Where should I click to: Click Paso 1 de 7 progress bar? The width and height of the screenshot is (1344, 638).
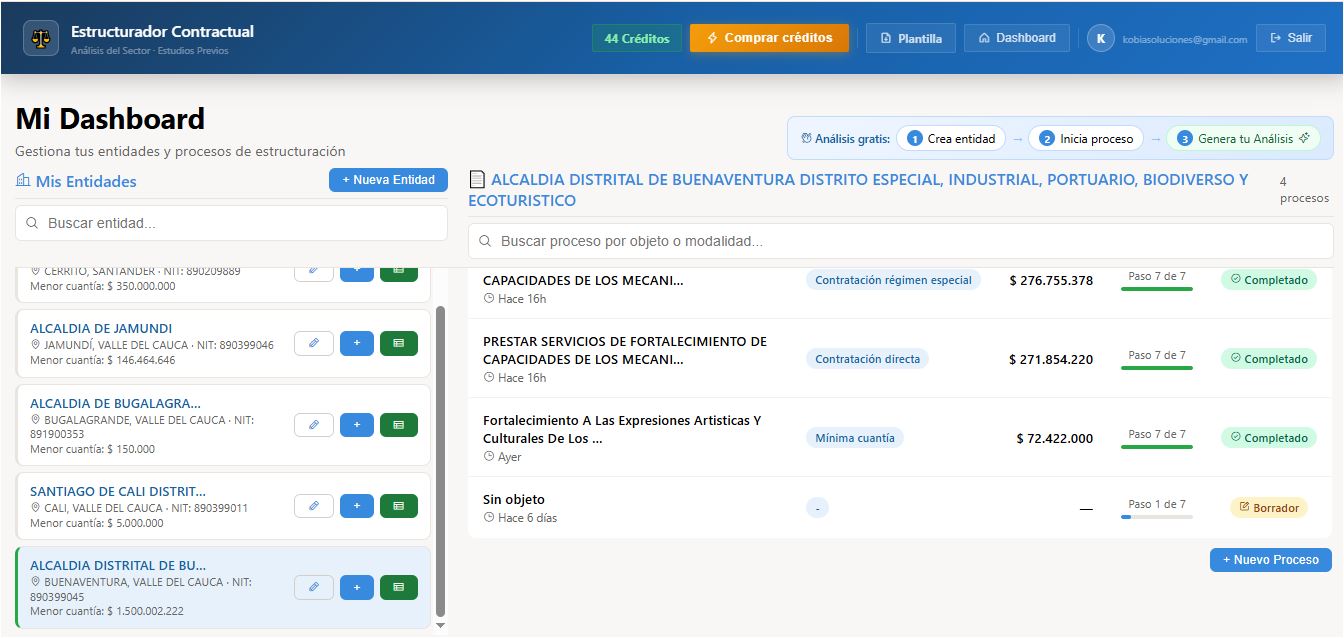pos(1157,517)
